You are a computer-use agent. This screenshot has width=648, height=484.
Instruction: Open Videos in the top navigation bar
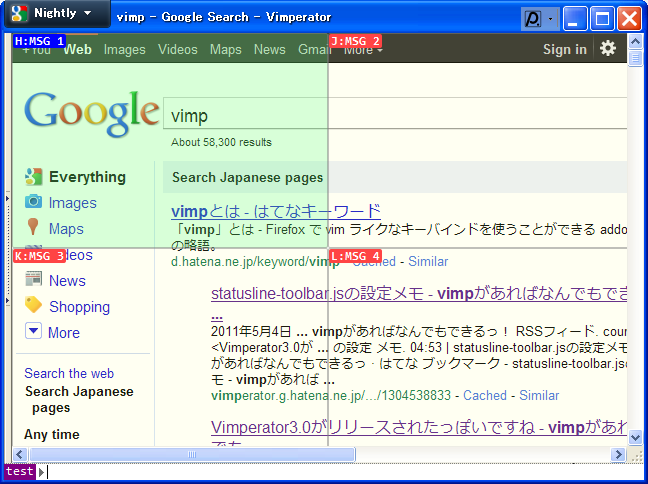tap(178, 50)
